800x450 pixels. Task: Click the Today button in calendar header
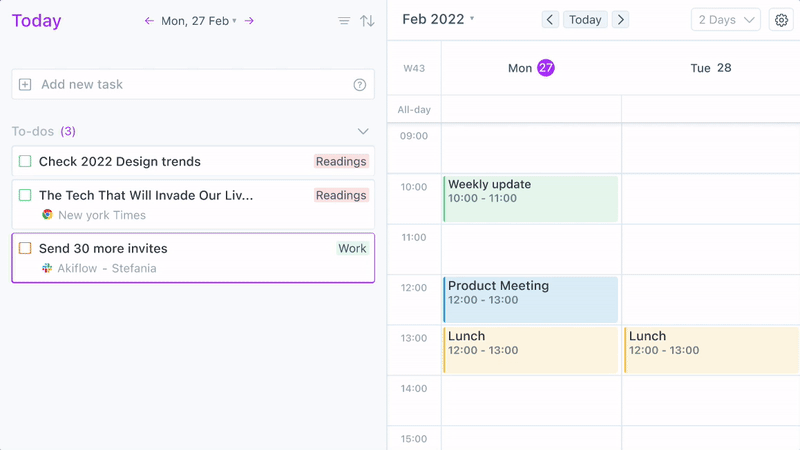pyautogui.click(x=585, y=20)
